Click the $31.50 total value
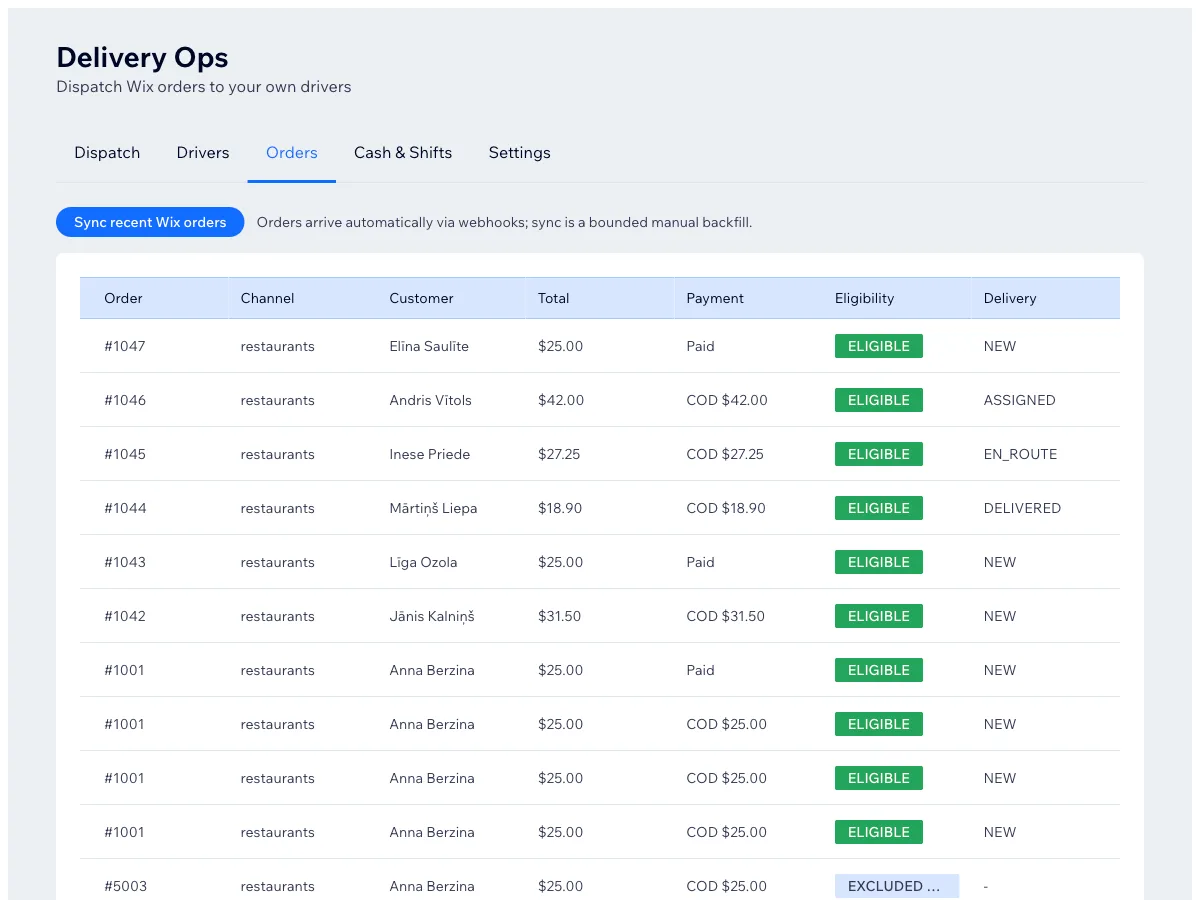The image size is (1200, 900). coord(559,616)
